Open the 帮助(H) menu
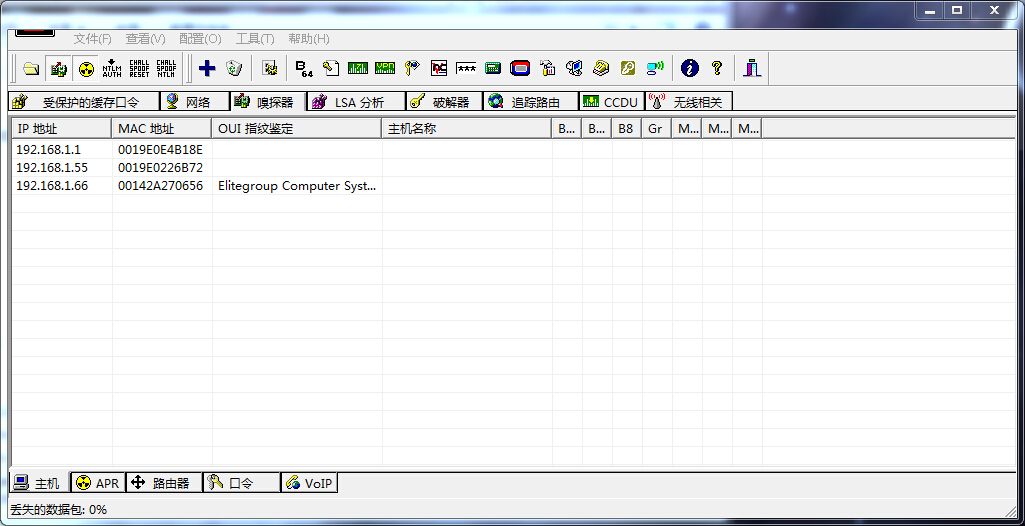 coord(309,39)
